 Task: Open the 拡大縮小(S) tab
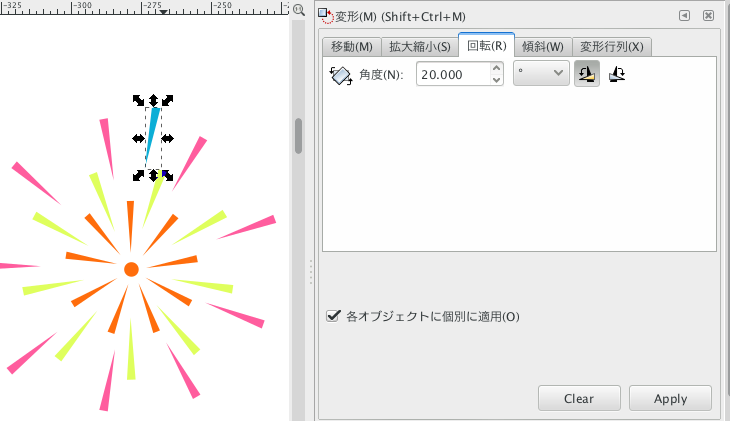coord(418,46)
